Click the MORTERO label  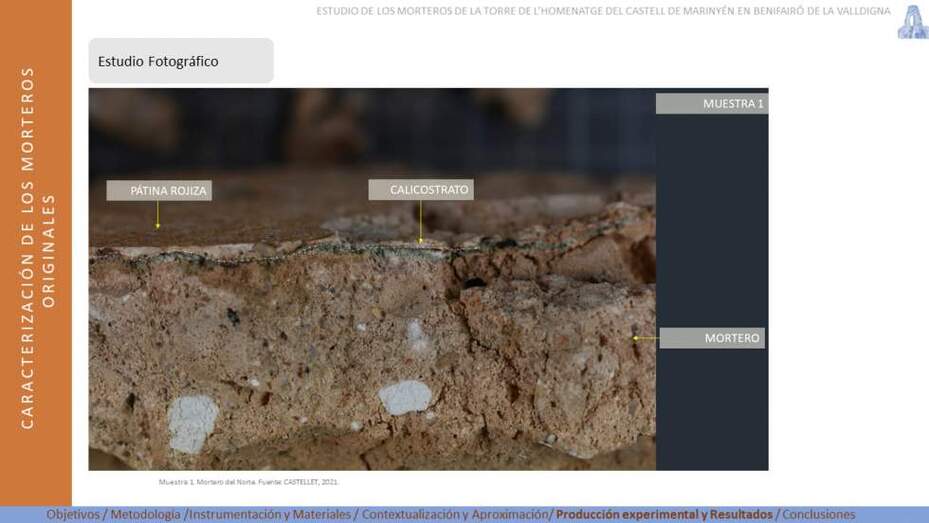pos(712,338)
